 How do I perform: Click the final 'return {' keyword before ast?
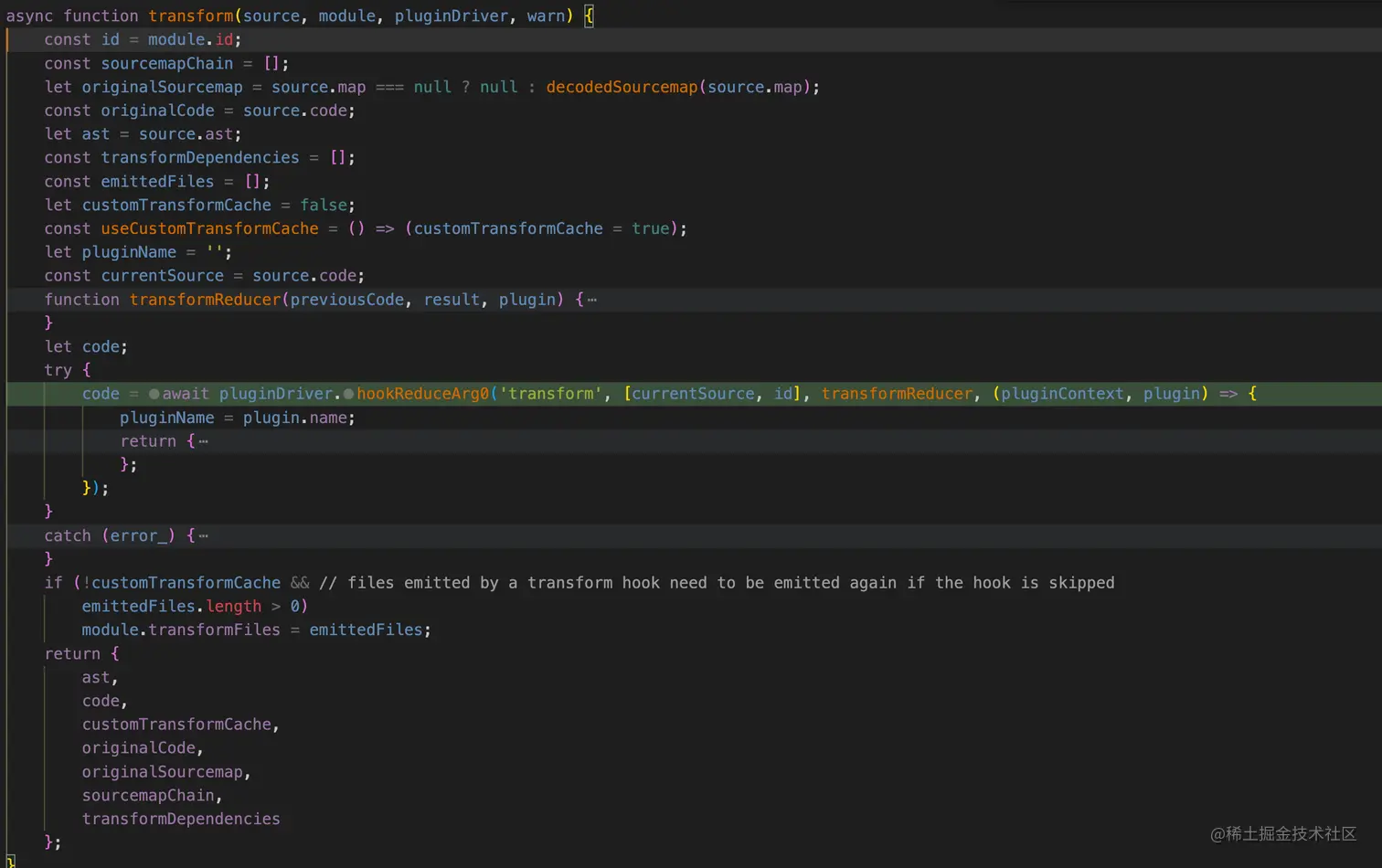coord(82,654)
